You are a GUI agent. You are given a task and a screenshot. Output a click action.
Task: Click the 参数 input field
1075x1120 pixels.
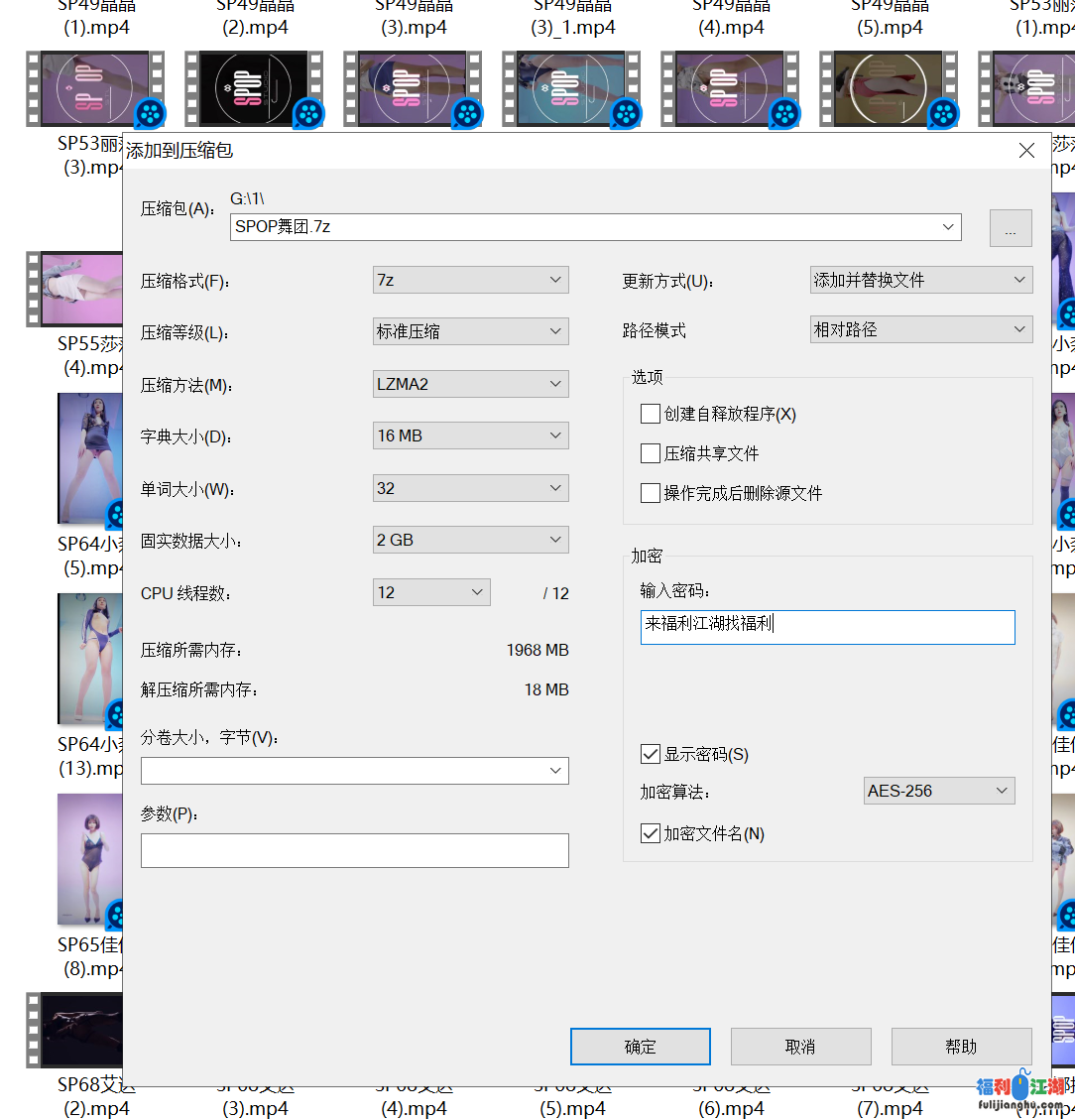(354, 851)
